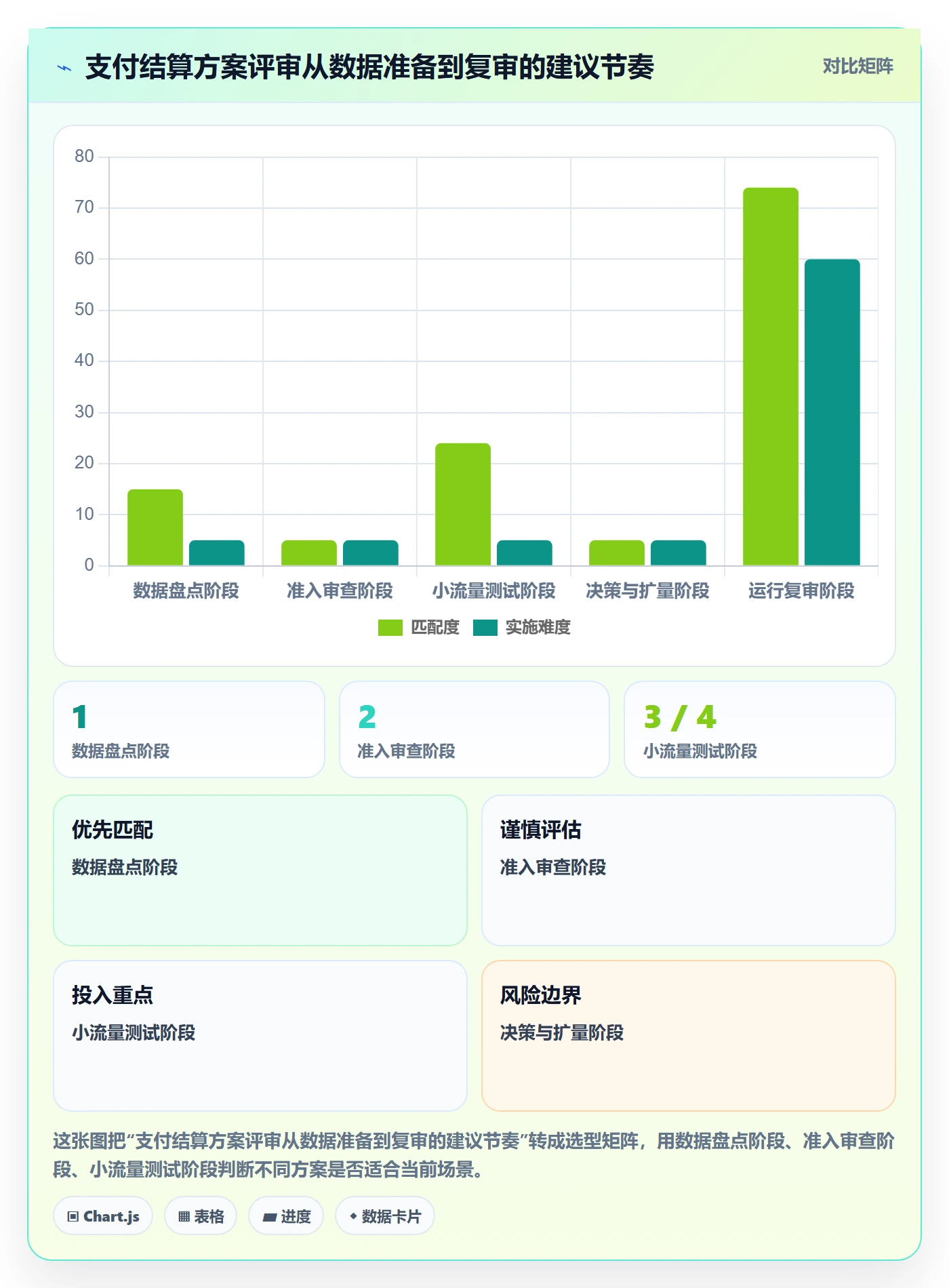
Task: Click the bar icon in the 进度 chip
Action: click(x=269, y=1217)
